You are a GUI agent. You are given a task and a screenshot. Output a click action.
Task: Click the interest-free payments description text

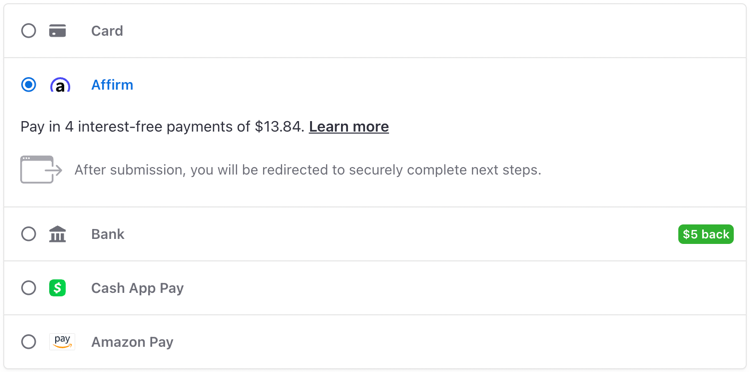tap(162, 127)
